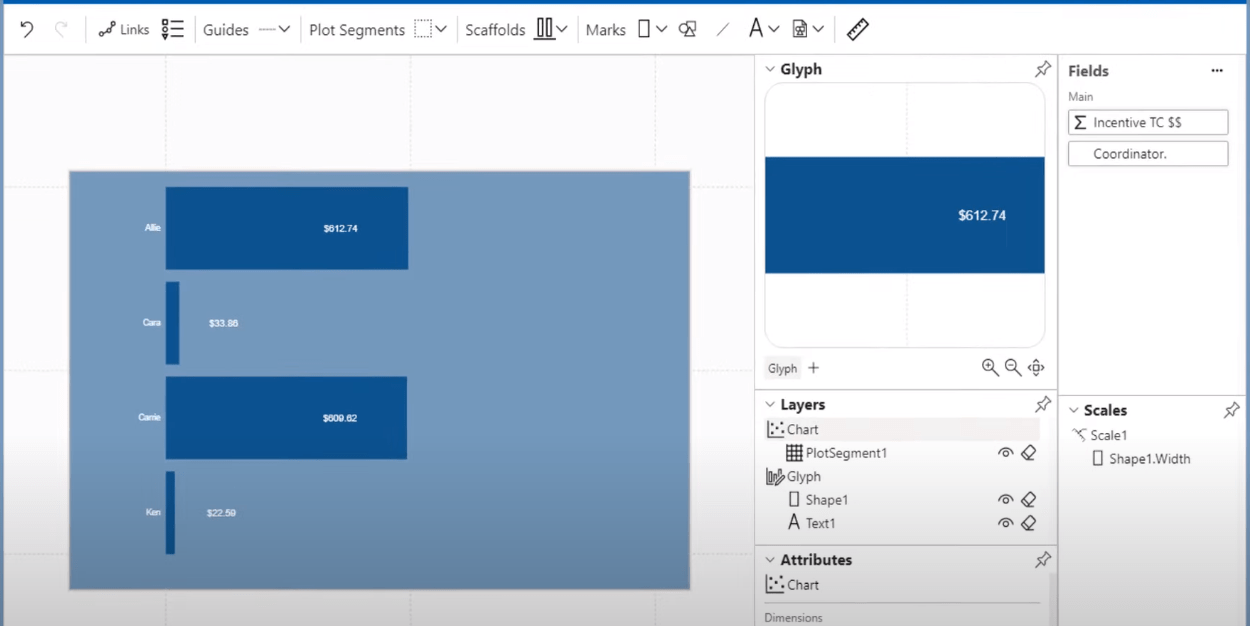Open the Scaffolds dropdown
This screenshot has width=1250, height=626.
point(551,30)
